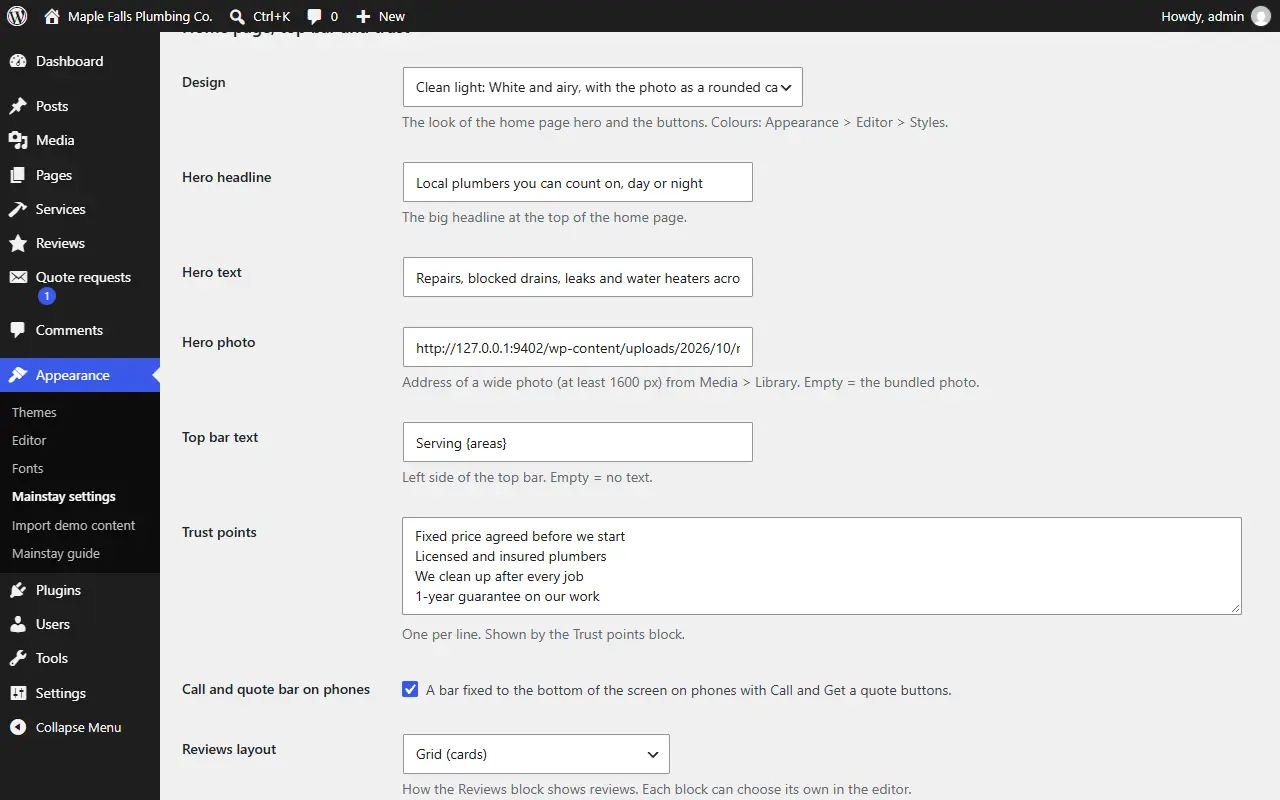Viewport: 1280px width, 800px height.
Task: Open Fonts submenu item
Action: [28, 468]
